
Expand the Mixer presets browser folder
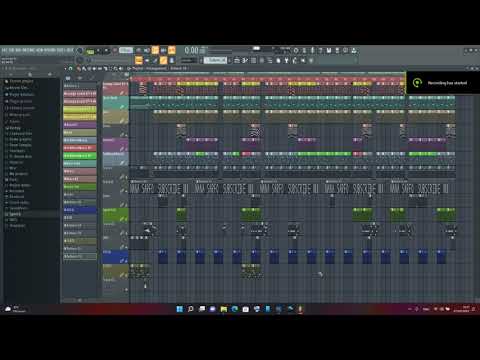pyautogui.click(x=17, y=114)
